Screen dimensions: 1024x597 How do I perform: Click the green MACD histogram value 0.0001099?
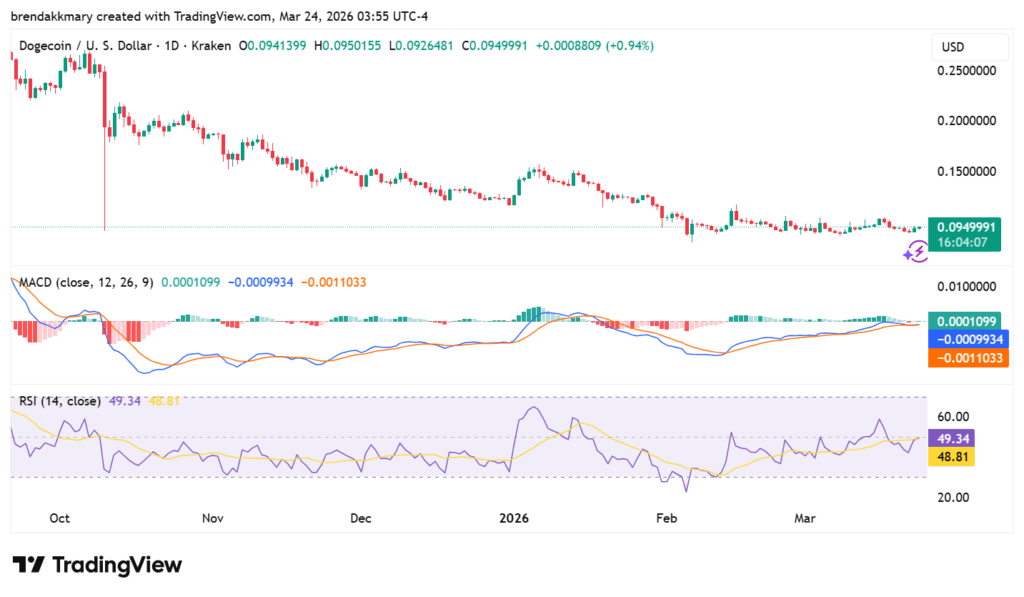tap(966, 321)
